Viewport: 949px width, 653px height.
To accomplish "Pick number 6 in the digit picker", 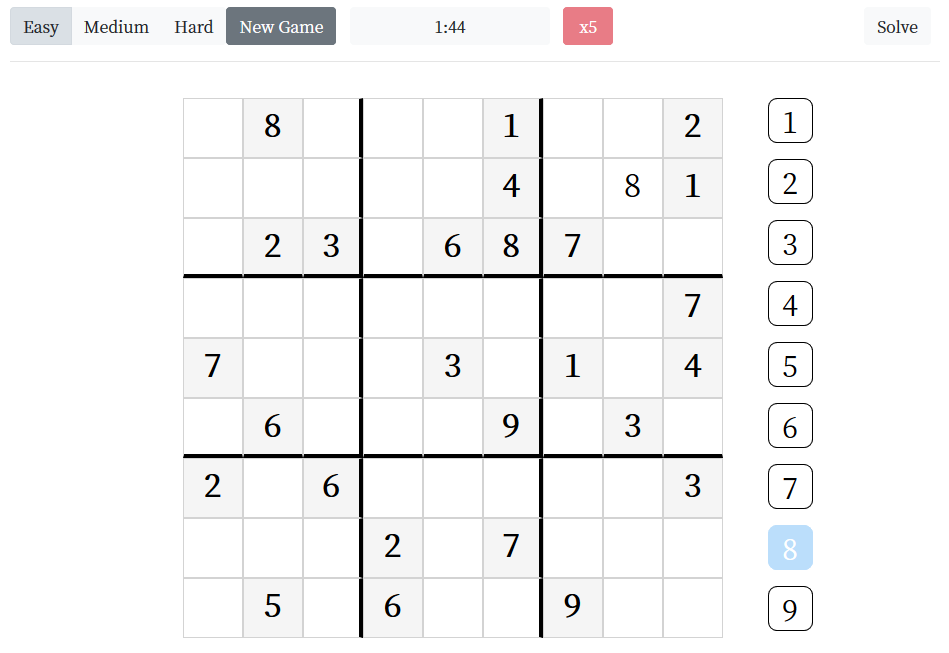I will point(790,426).
